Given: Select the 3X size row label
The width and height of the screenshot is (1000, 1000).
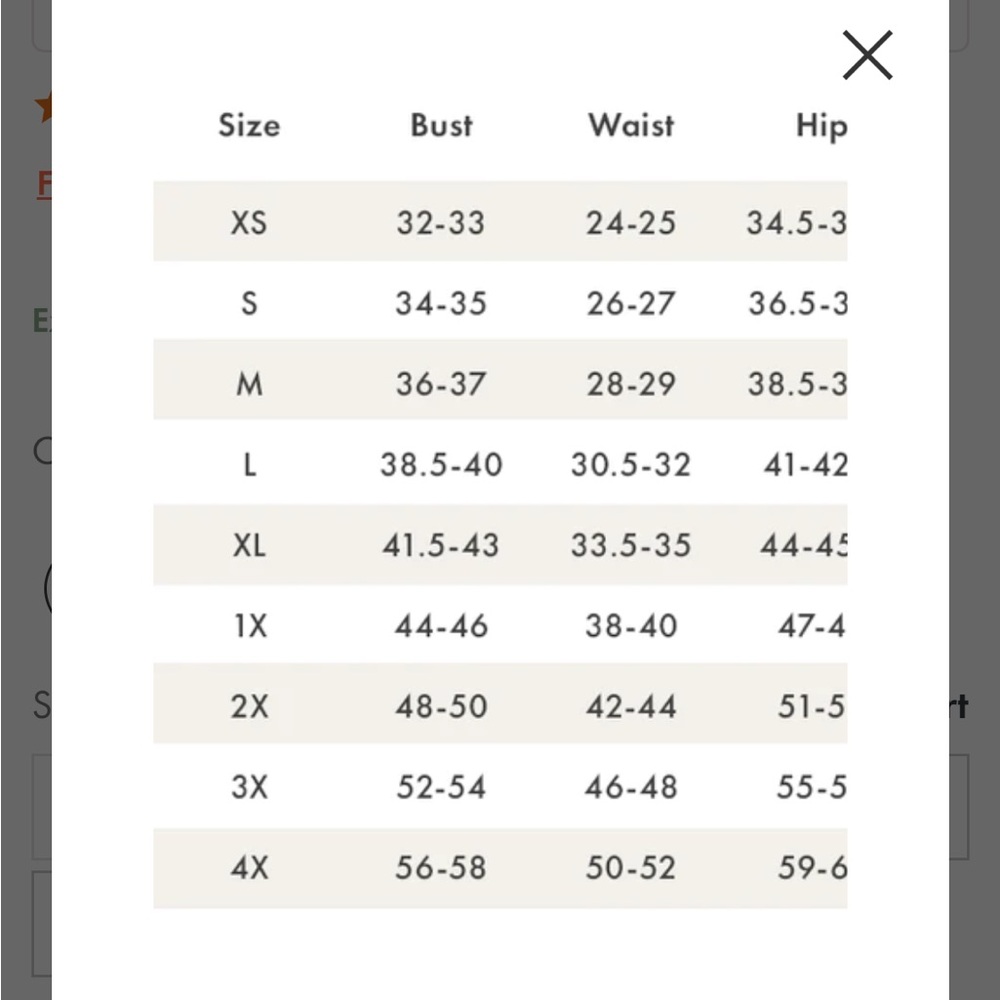Looking at the screenshot, I should tap(249, 787).
